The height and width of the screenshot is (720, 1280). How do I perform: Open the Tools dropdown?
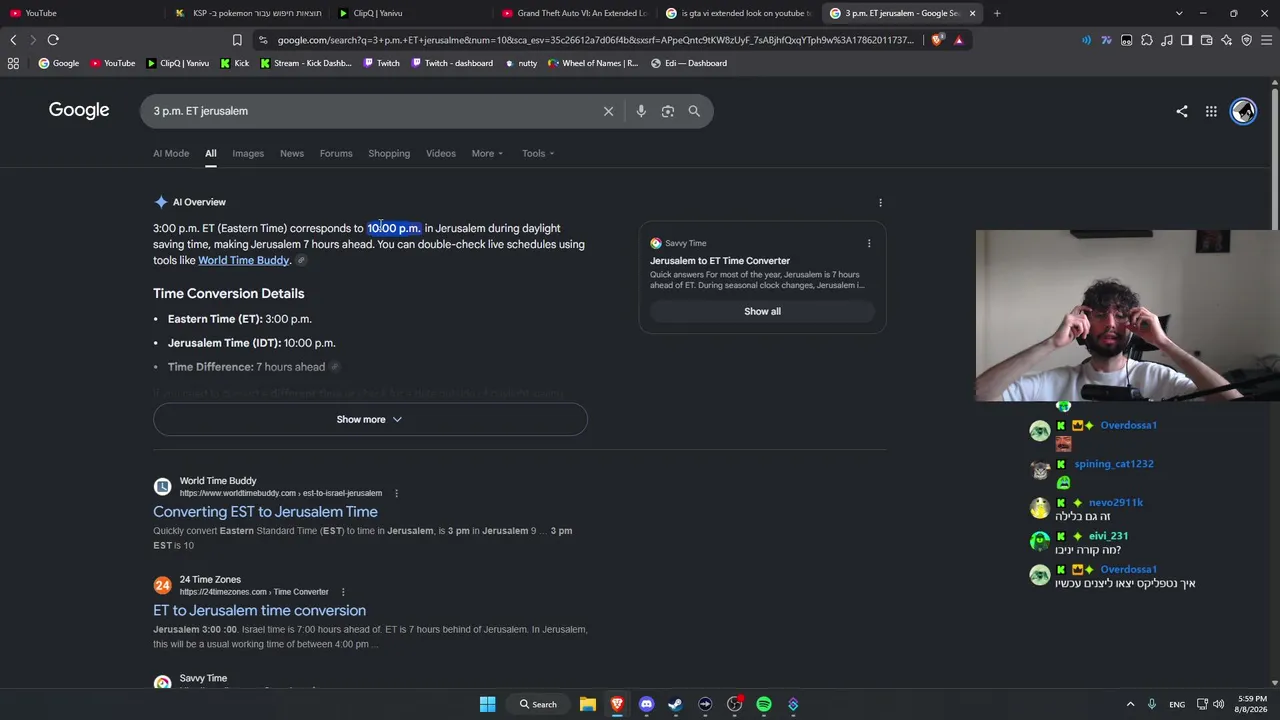click(x=538, y=153)
